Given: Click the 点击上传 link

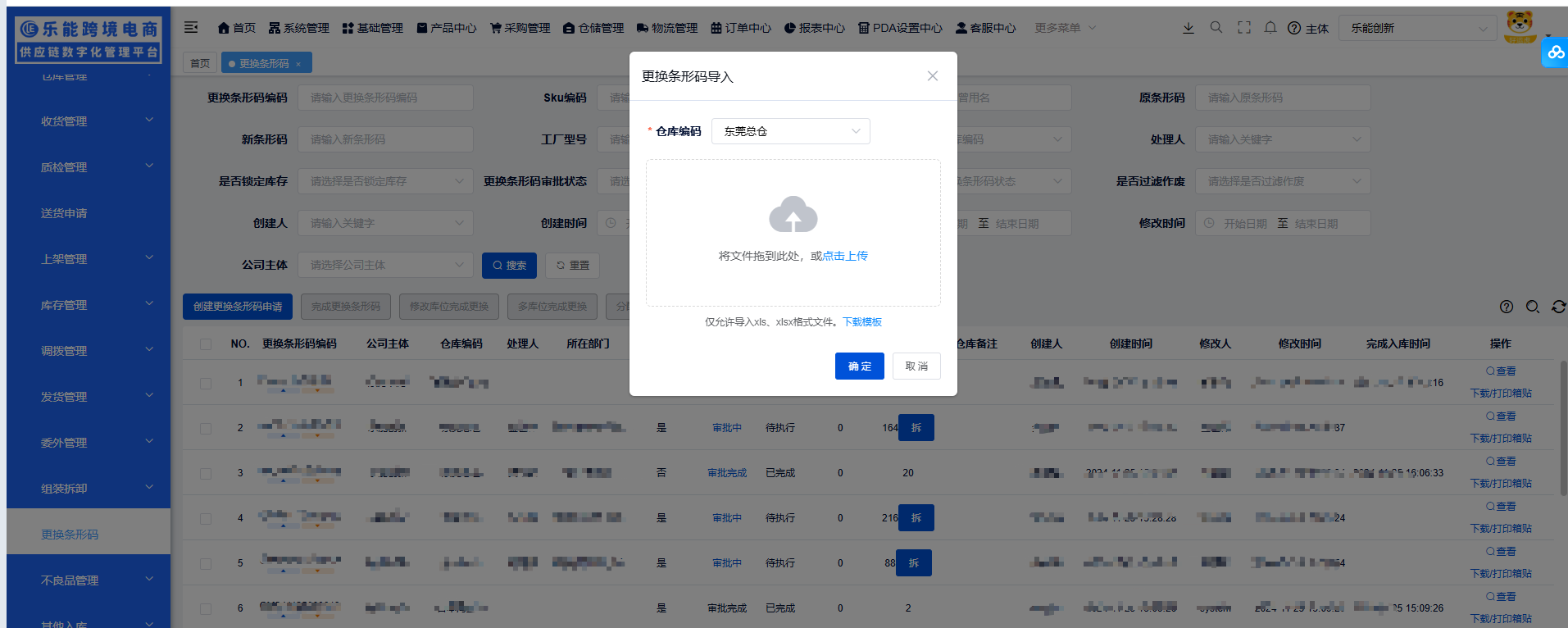Looking at the screenshot, I should (845, 256).
